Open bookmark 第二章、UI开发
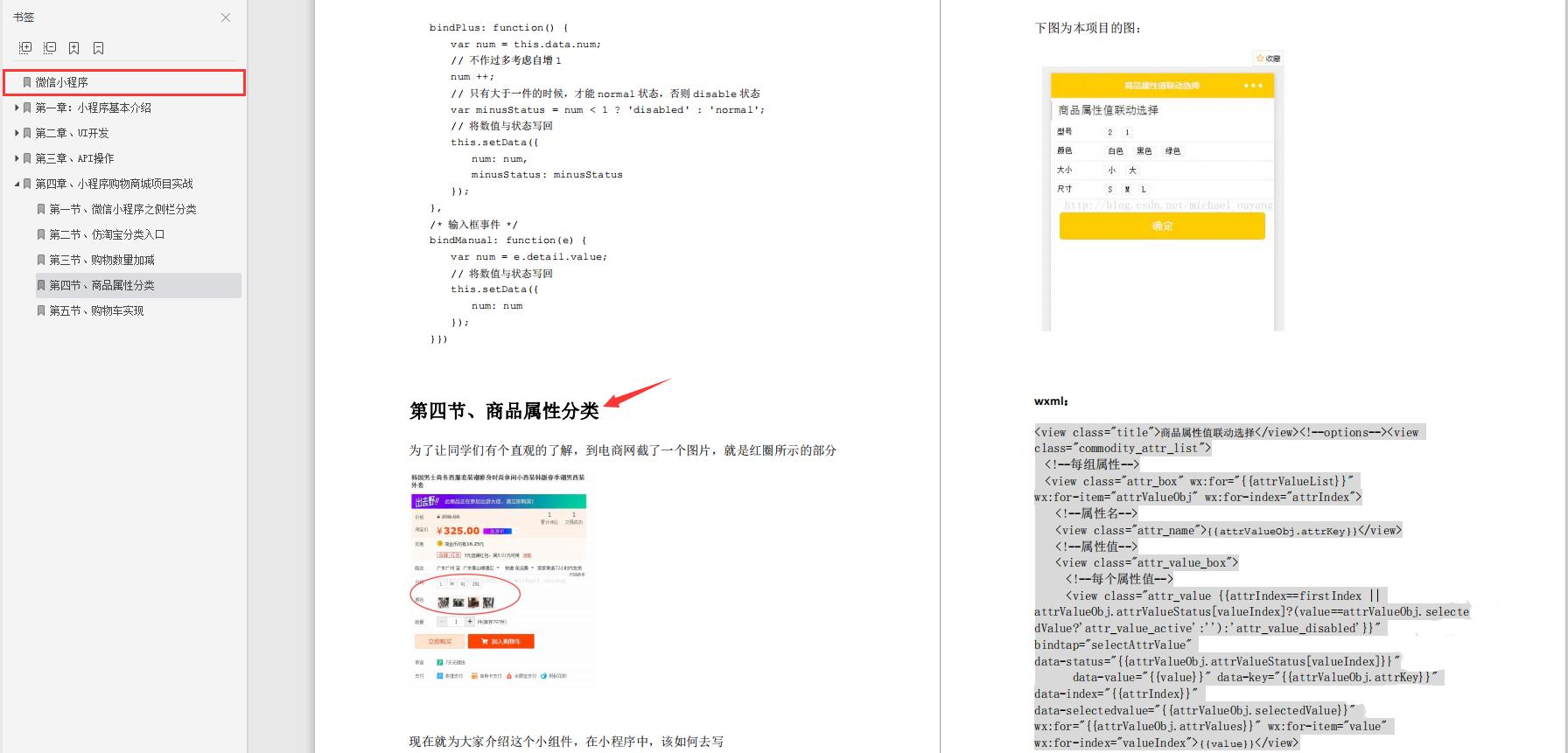1568x753 pixels. [72, 133]
